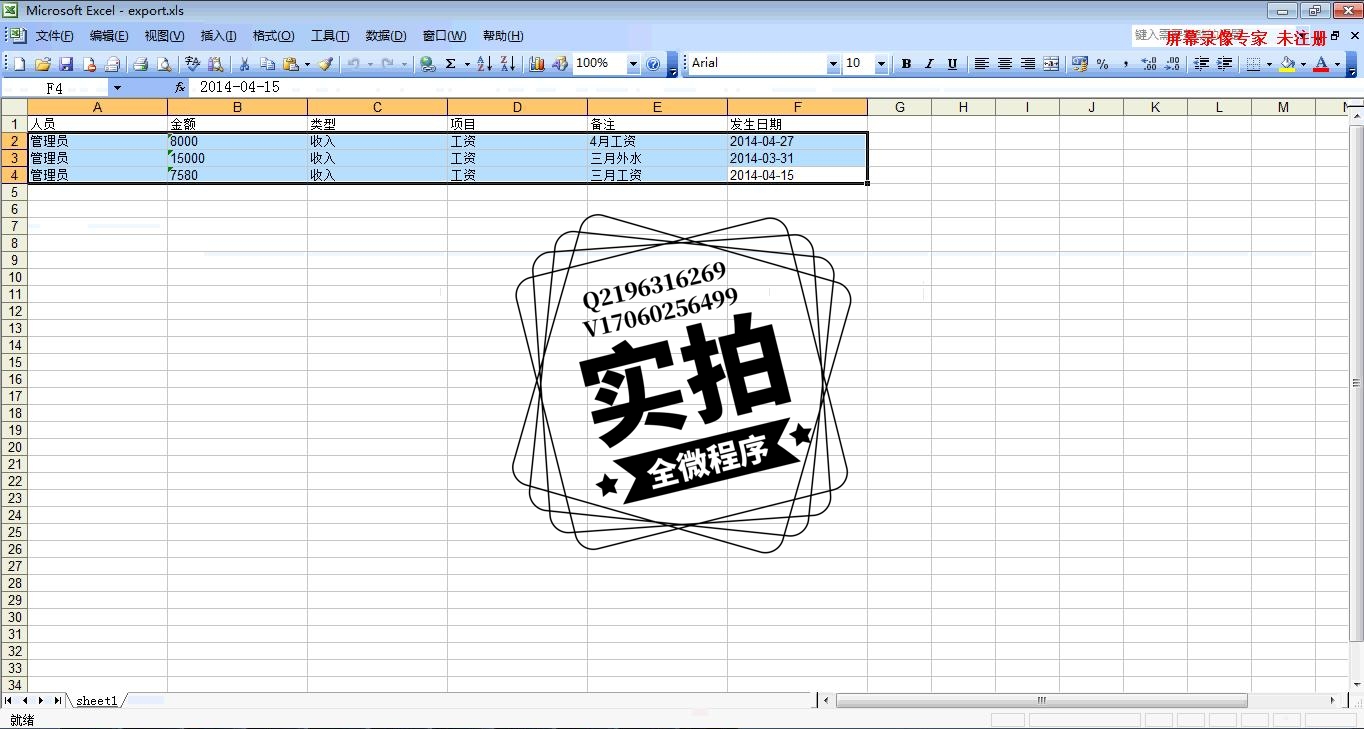Align text right
Image resolution: width=1364 pixels, height=729 pixels.
[1028, 64]
